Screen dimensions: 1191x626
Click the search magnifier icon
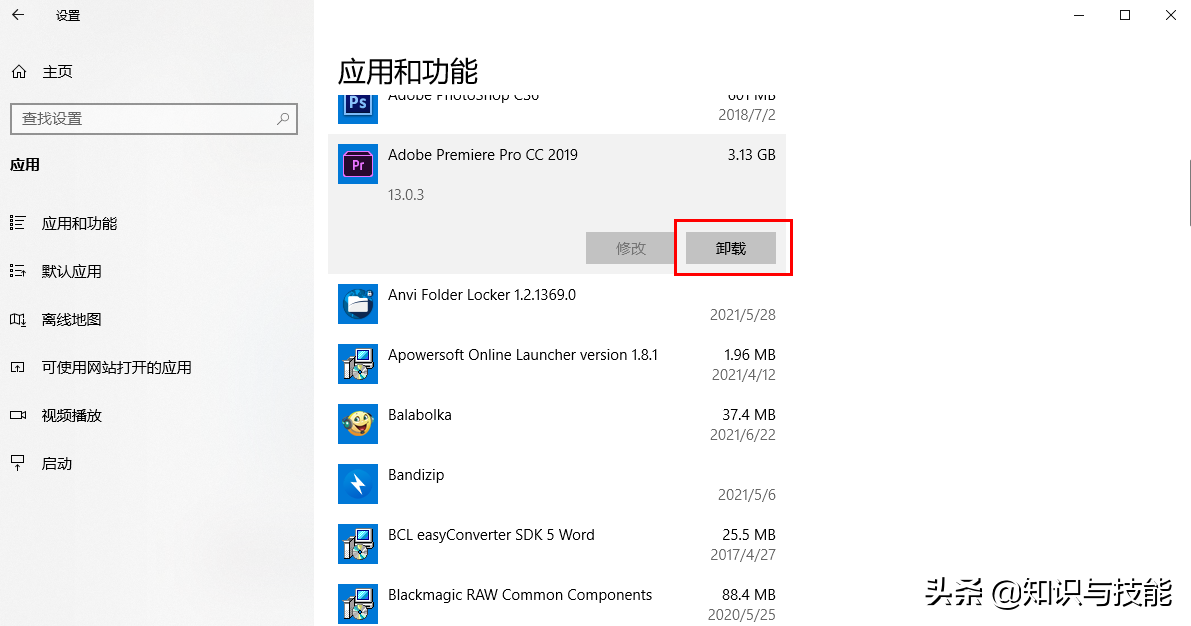pyautogui.click(x=283, y=118)
